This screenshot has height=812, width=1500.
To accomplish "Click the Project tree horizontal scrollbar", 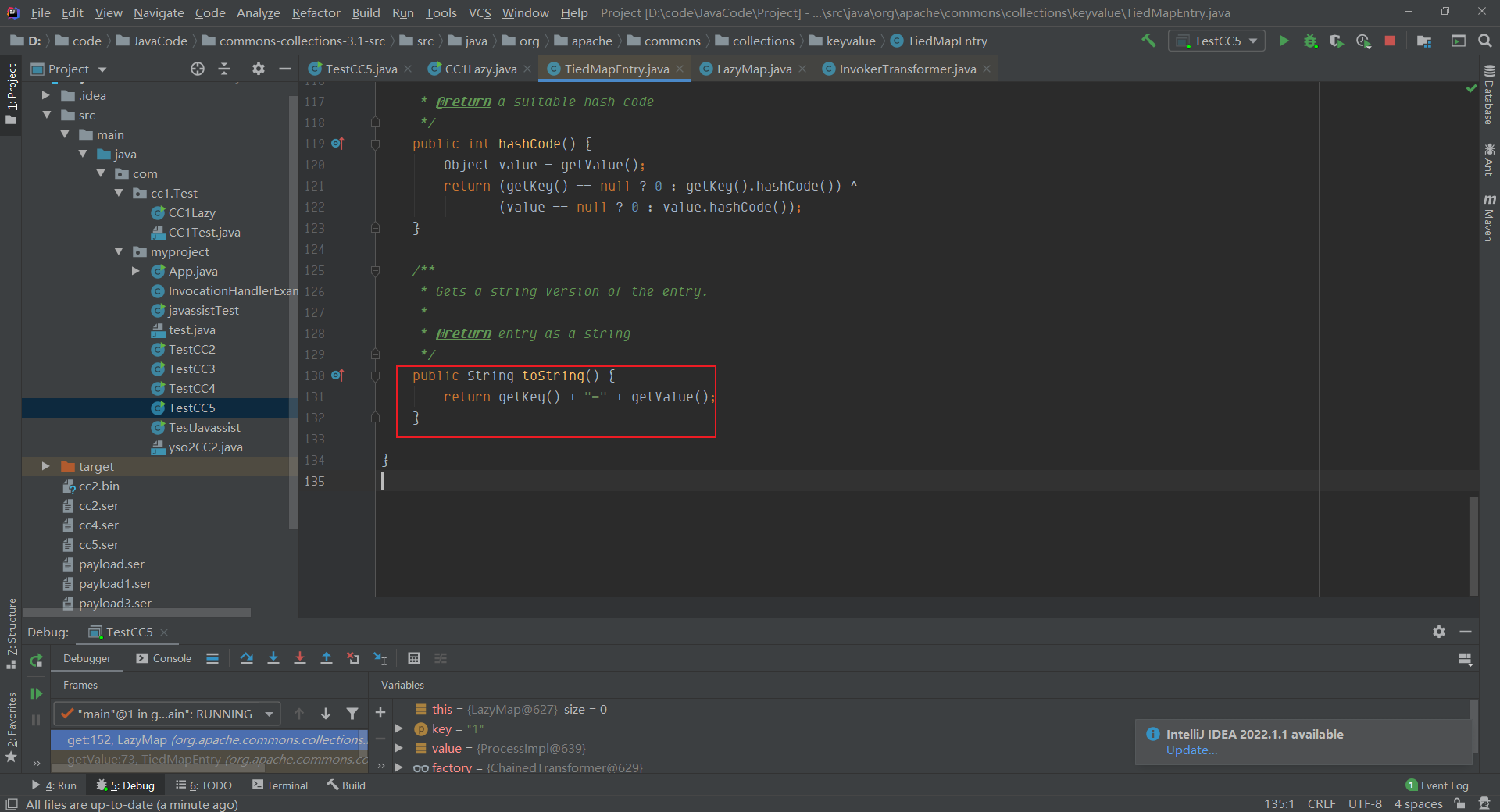I will 137,612.
